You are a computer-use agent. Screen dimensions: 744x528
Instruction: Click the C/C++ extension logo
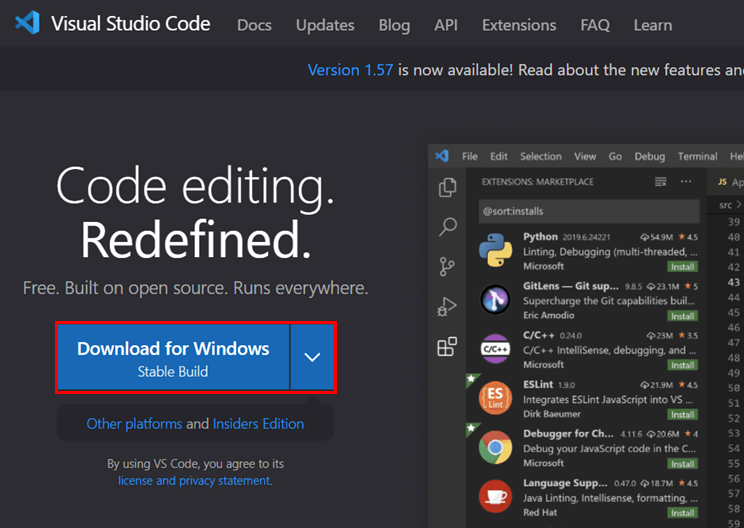point(495,349)
